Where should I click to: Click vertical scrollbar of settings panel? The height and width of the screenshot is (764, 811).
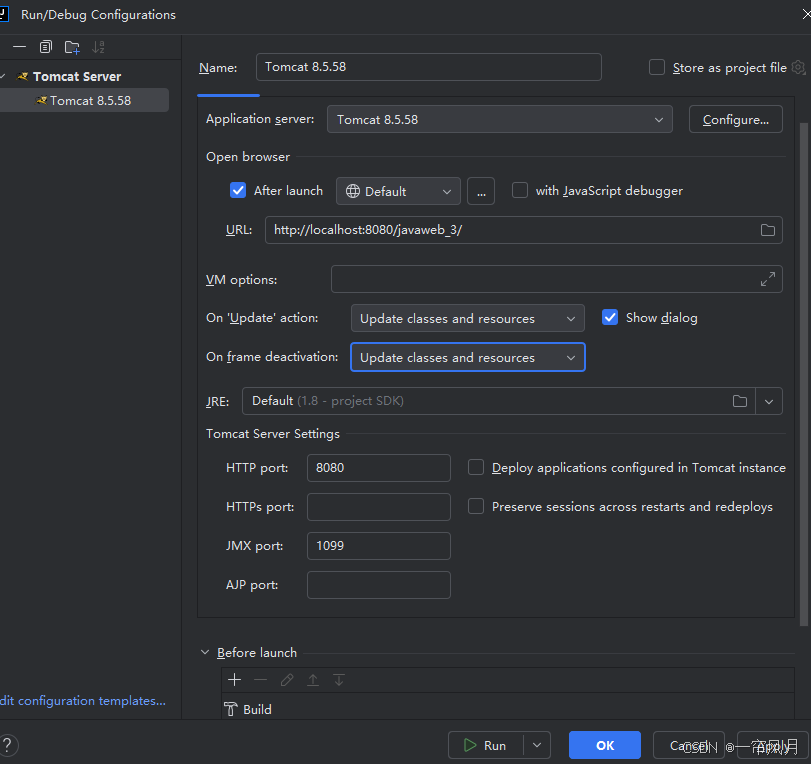point(804,374)
